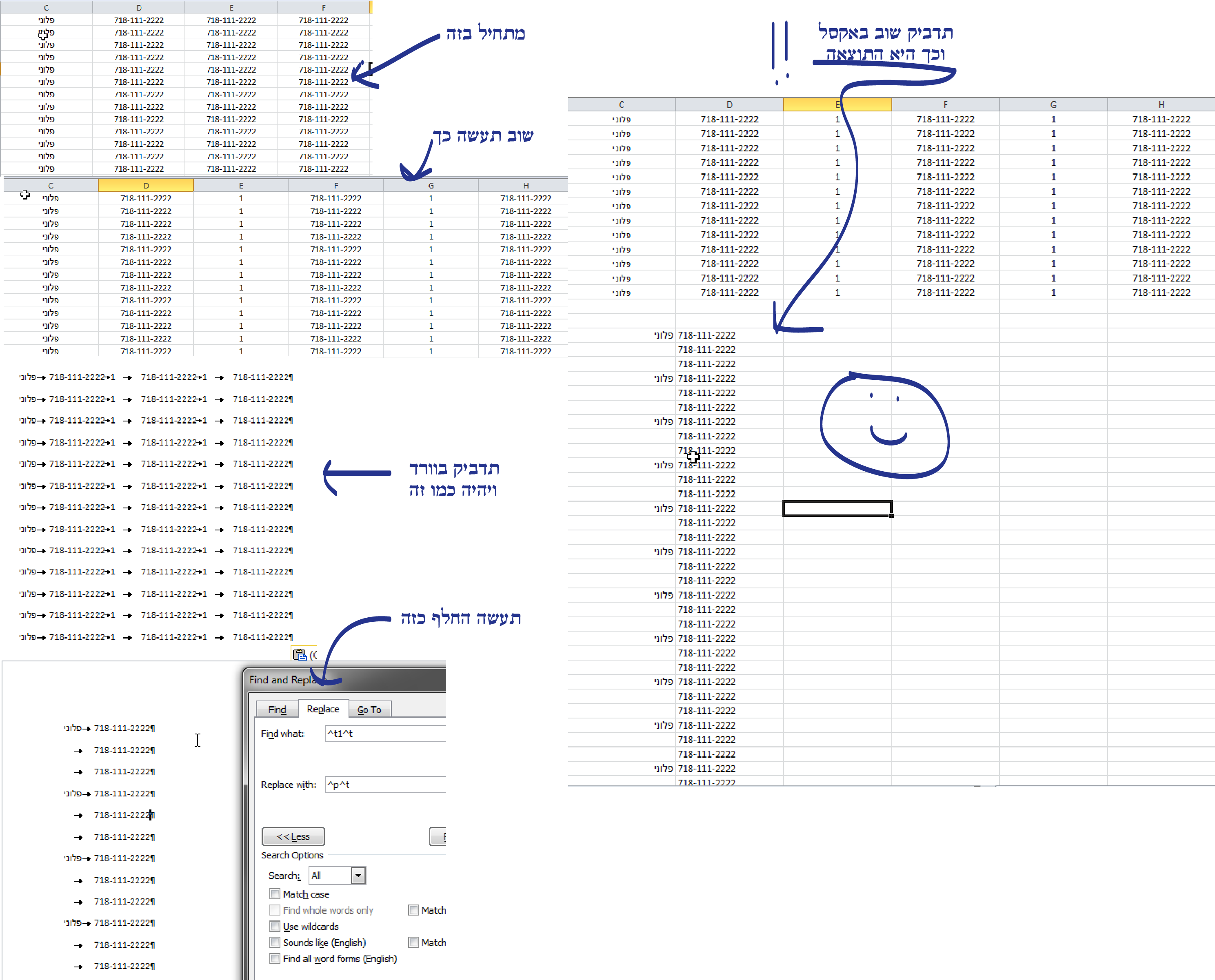1215x980 pixels.
Task: Tick Find all word forms (English)
Action: pos(275,958)
